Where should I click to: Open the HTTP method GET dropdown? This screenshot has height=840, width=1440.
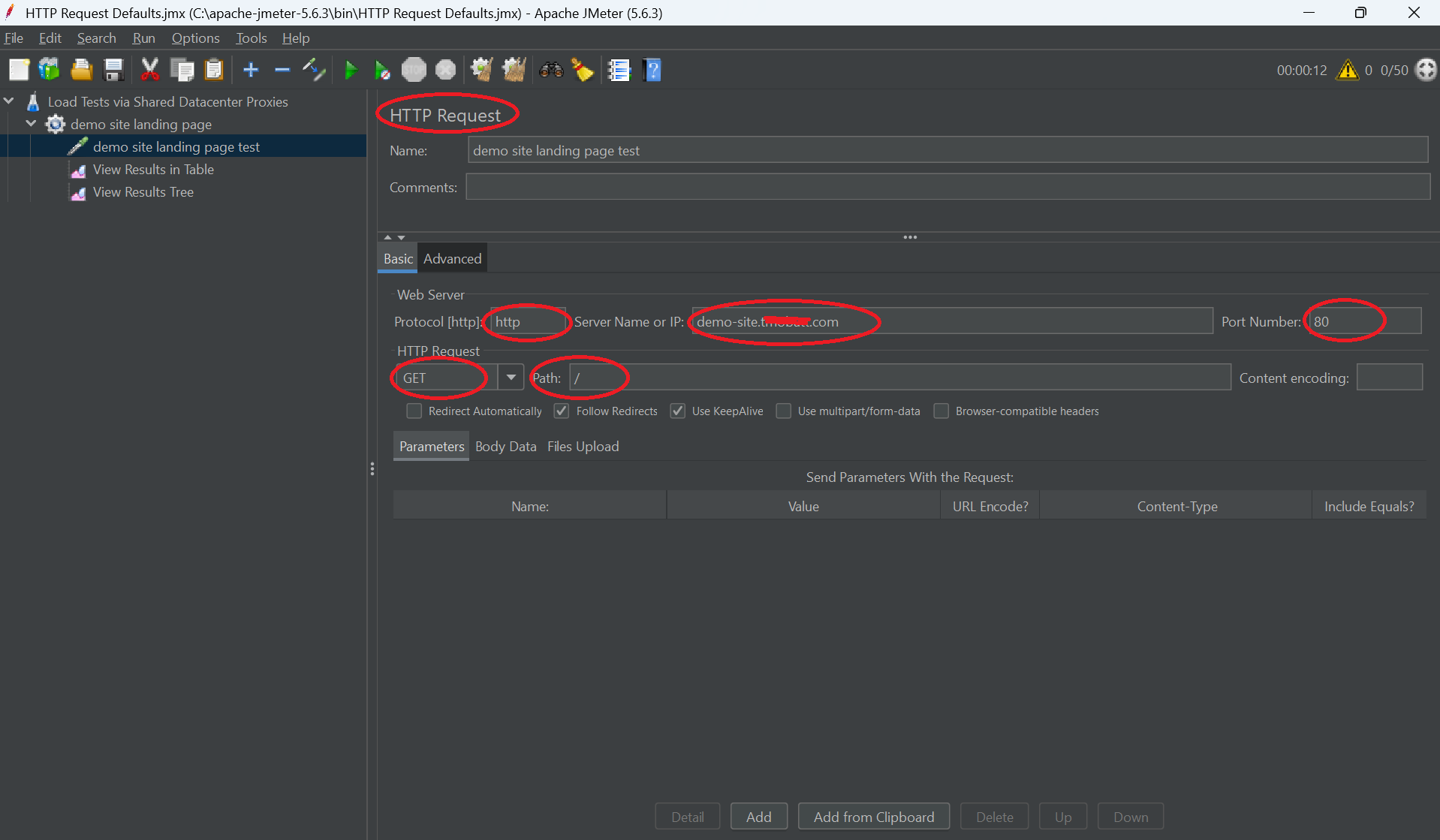pyautogui.click(x=511, y=377)
